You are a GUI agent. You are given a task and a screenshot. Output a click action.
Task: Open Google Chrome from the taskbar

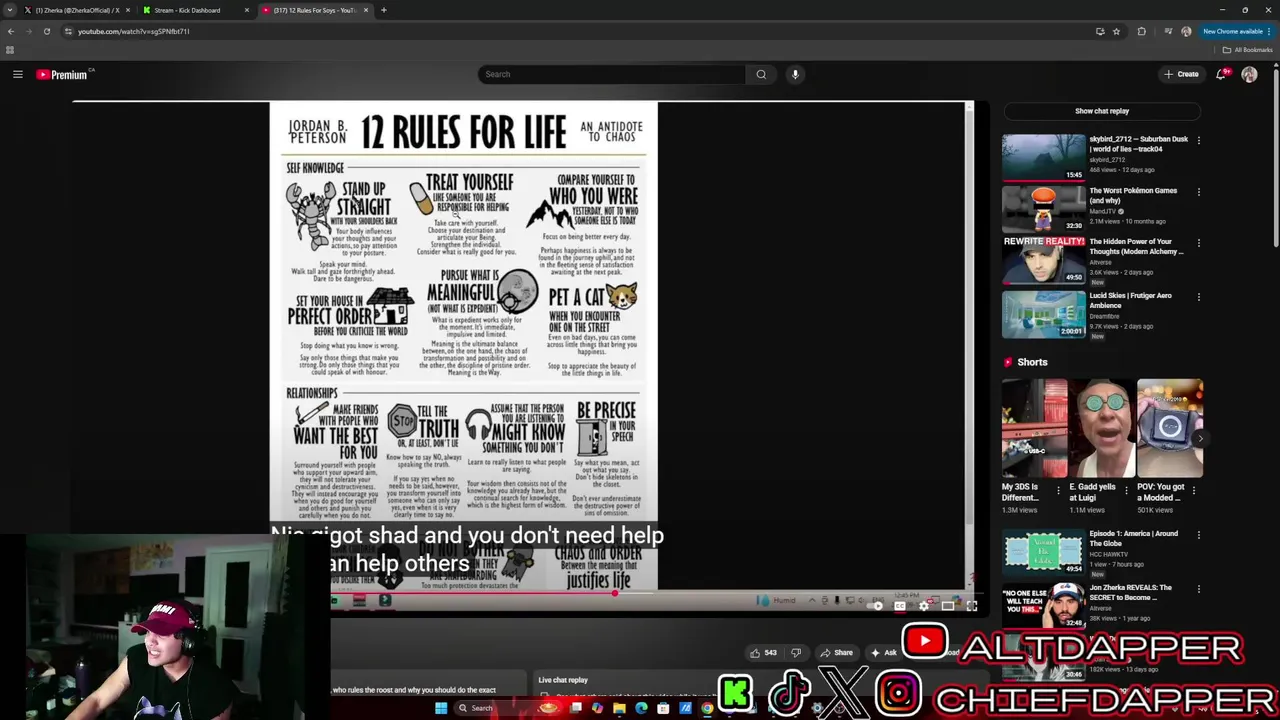click(x=707, y=708)
